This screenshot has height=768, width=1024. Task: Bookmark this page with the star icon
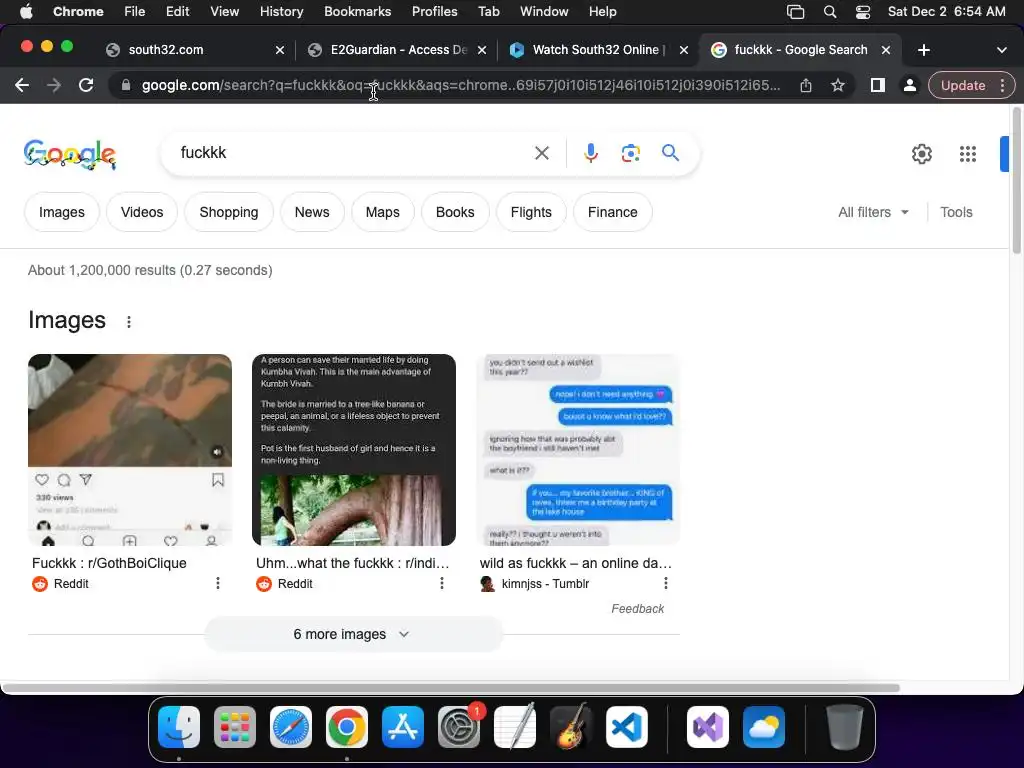(x=838, y=85)
